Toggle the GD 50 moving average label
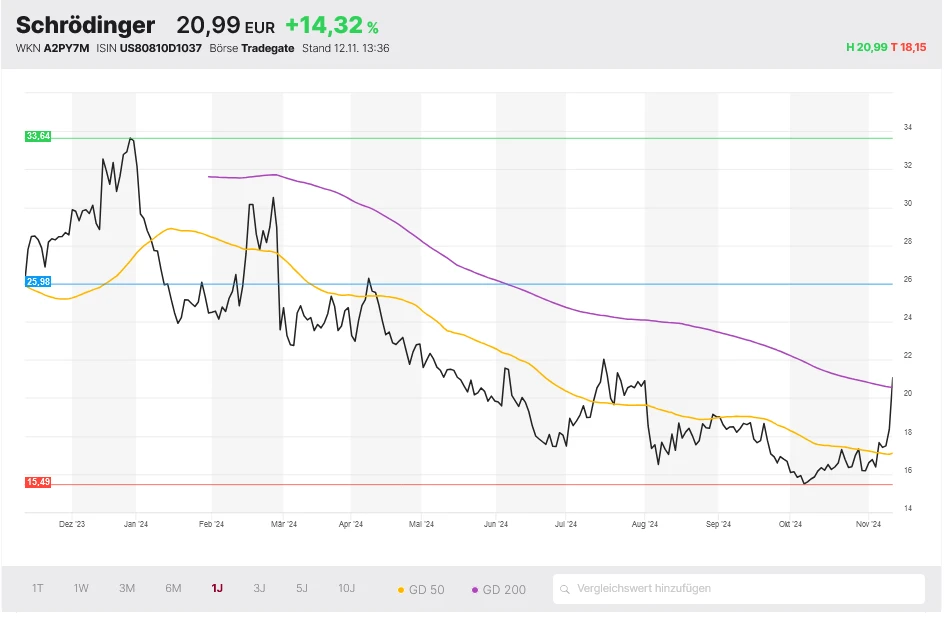944x623 pixels. click(x=428, y=590)
